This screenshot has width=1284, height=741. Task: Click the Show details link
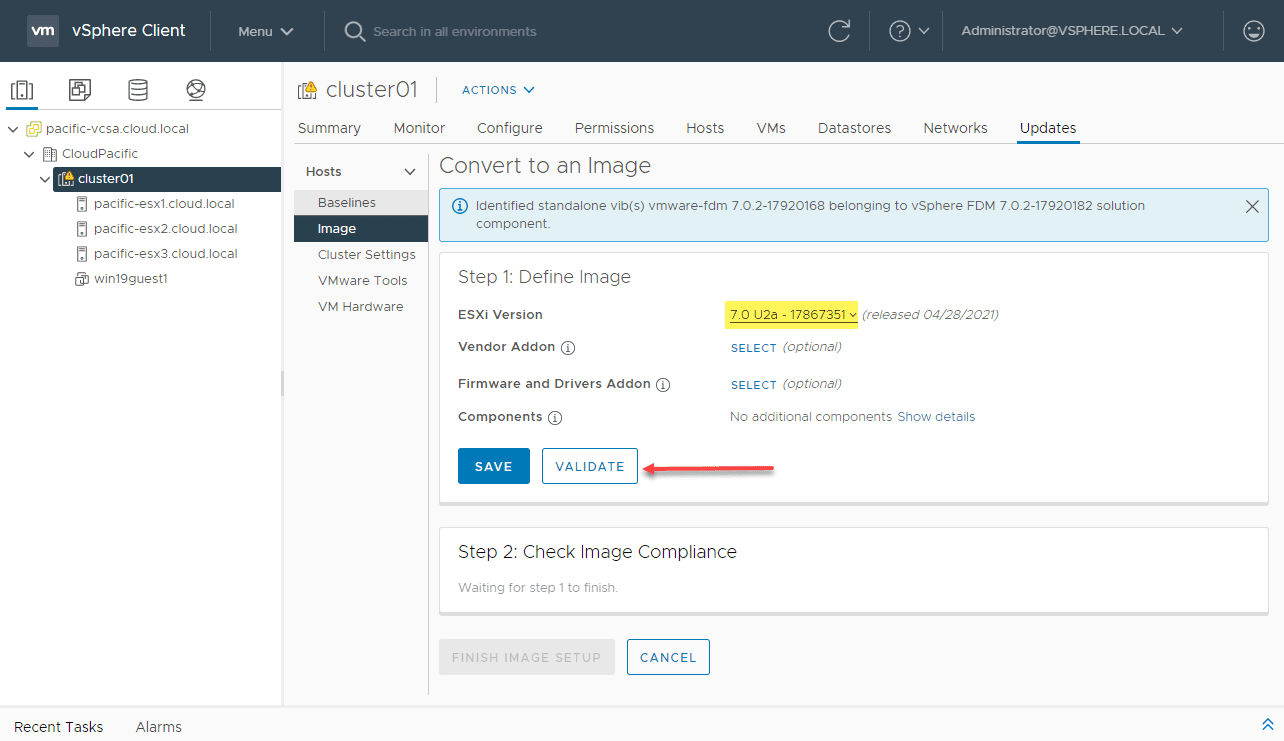tap(936, 417)
